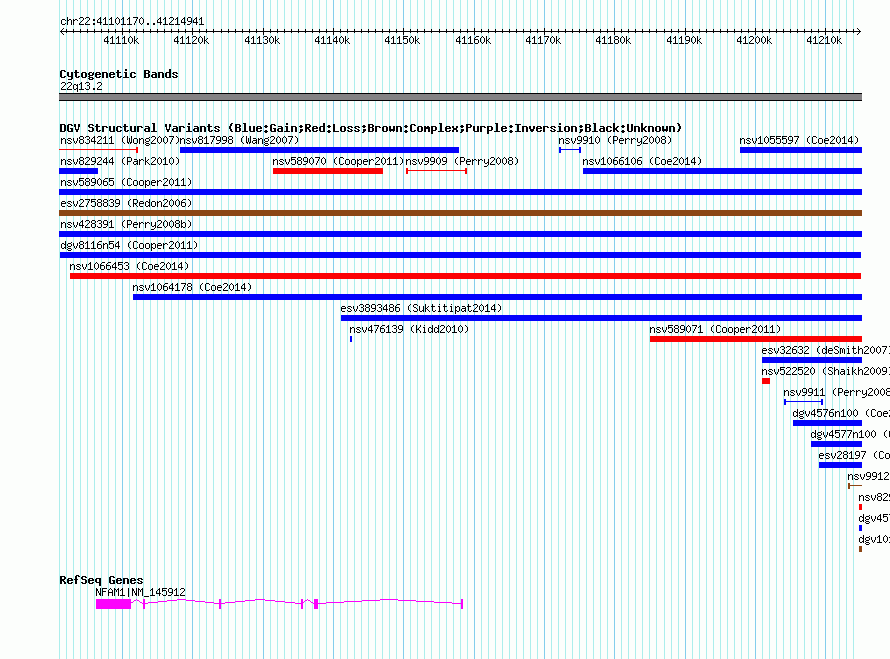Click the last NFAM1 exon tick at right end
This screenshot has width=890, height=659.
(x=462, y=604)
